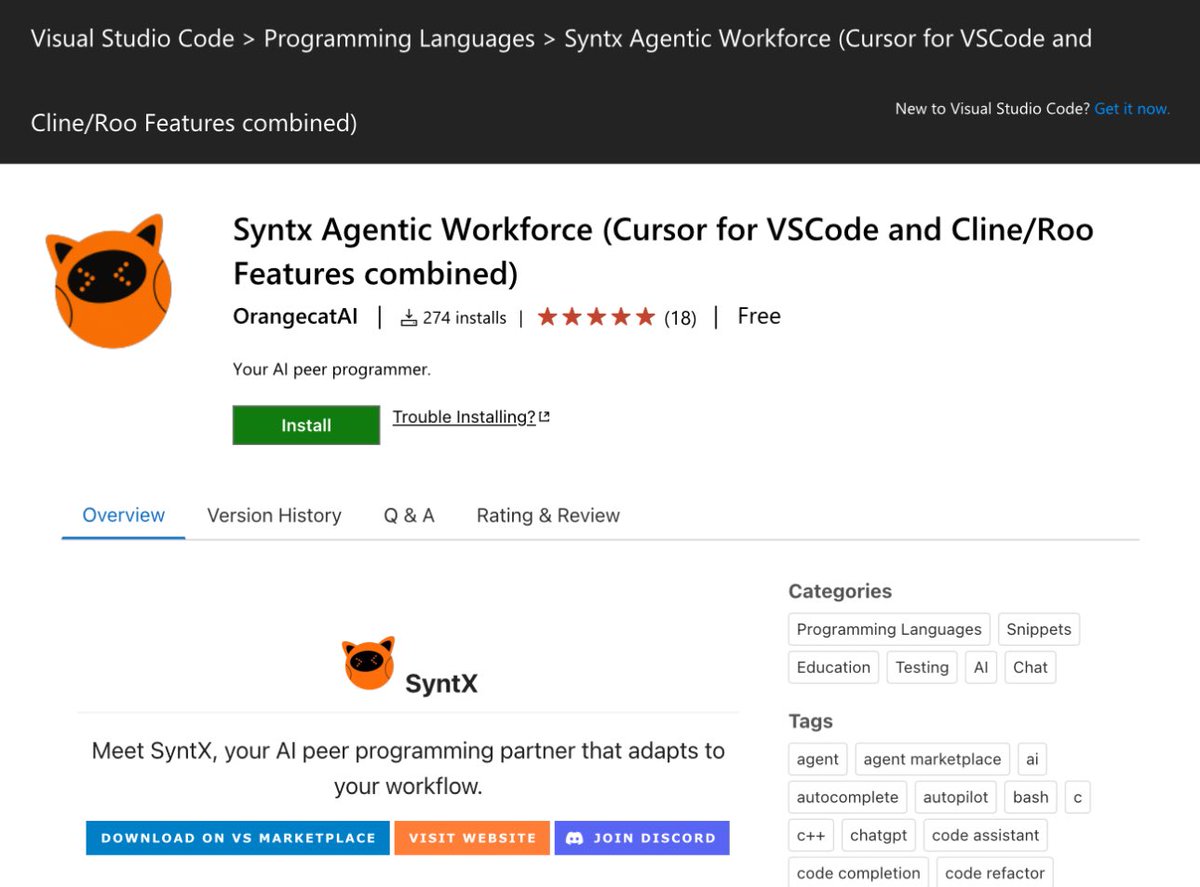Click the five-star rating

(596, 317)
